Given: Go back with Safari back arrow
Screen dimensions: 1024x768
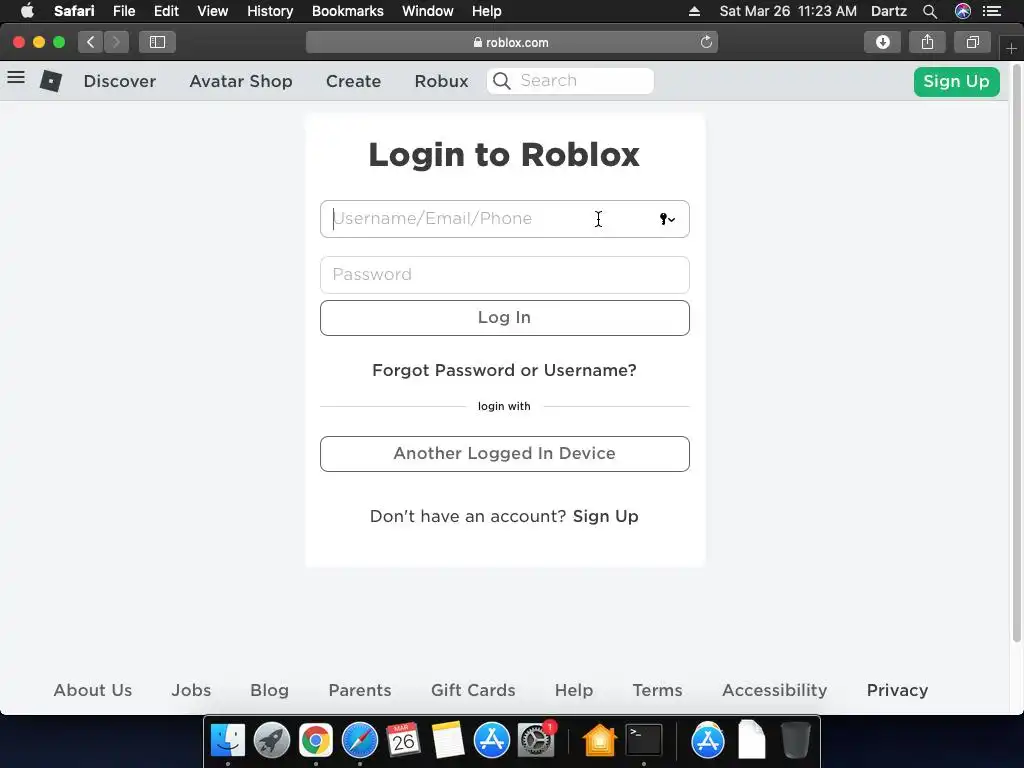Looking at the screenshot, I should pyautogui.click(x=90, y=42).
